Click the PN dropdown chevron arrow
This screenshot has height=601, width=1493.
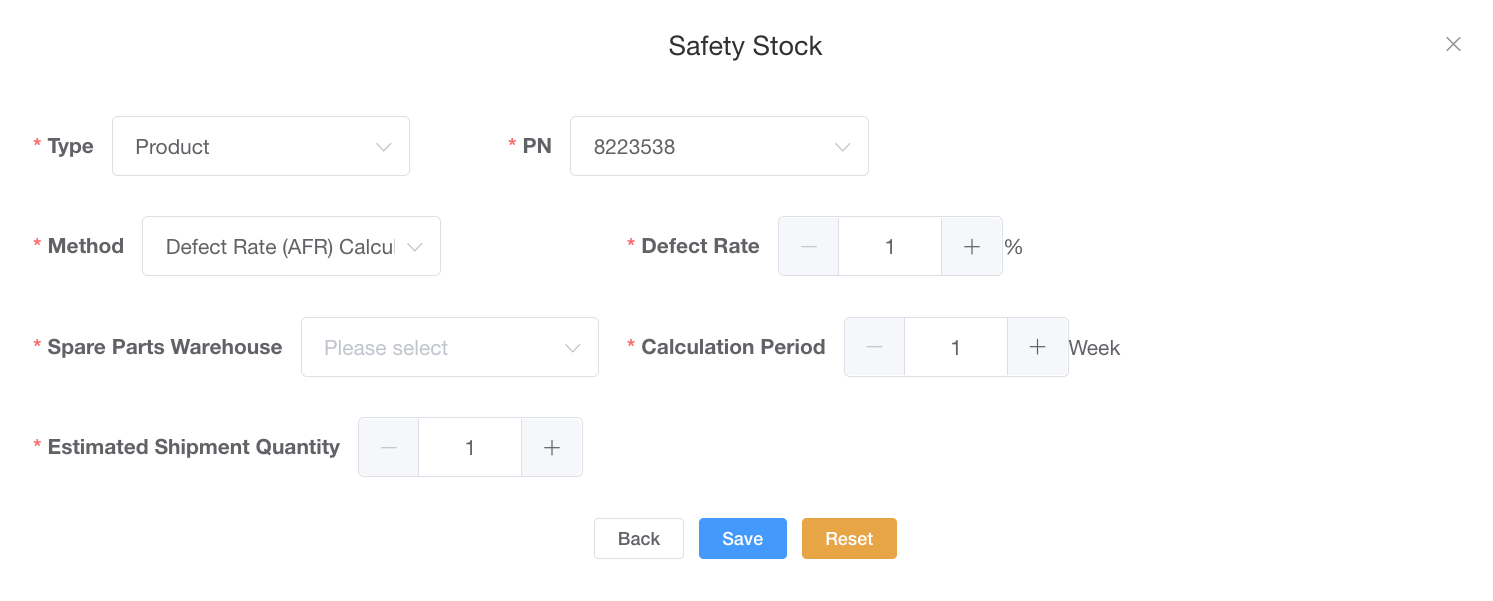click(x=842, y=147)
